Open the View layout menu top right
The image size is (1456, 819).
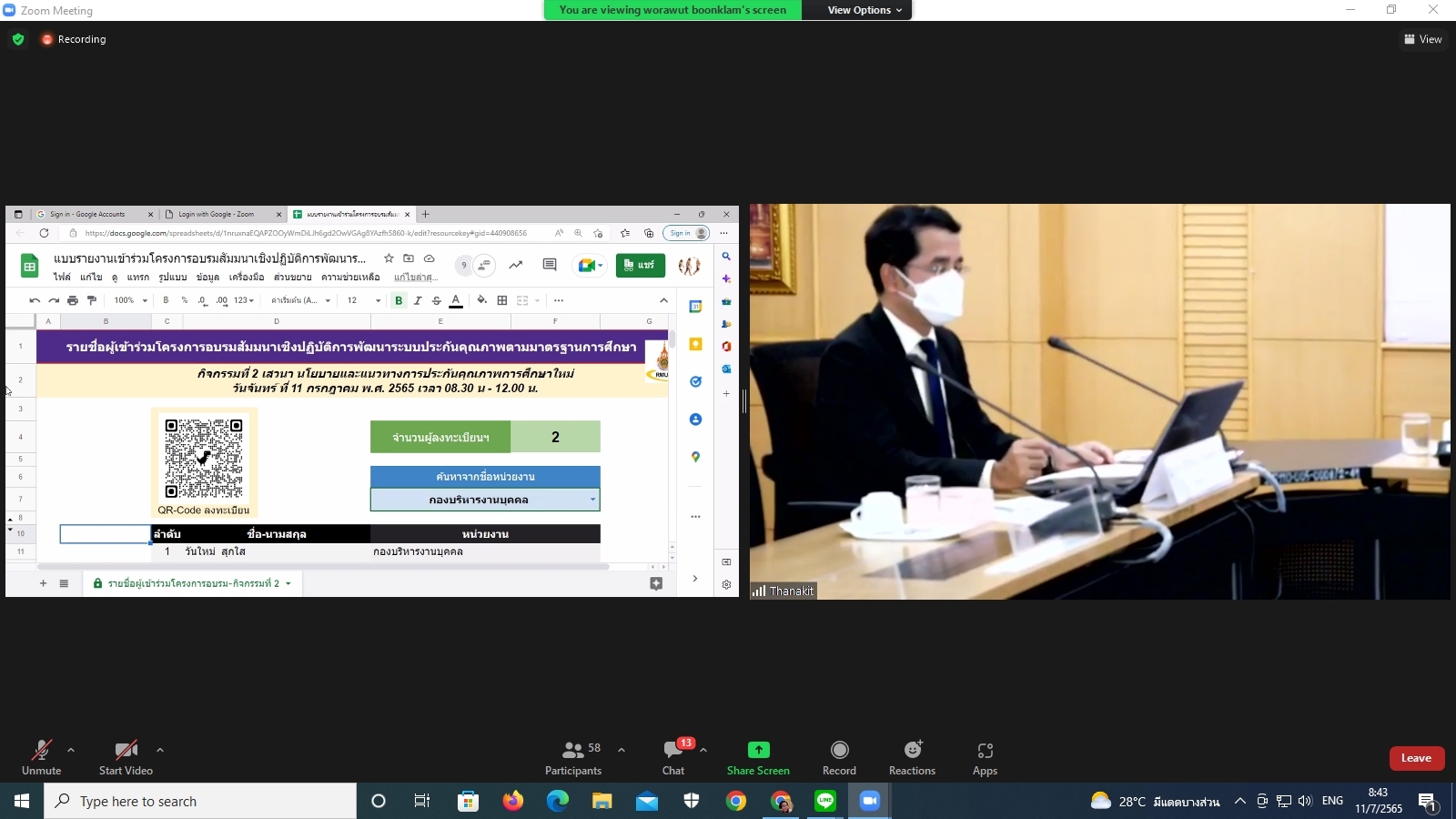(x=1423, y=39)
